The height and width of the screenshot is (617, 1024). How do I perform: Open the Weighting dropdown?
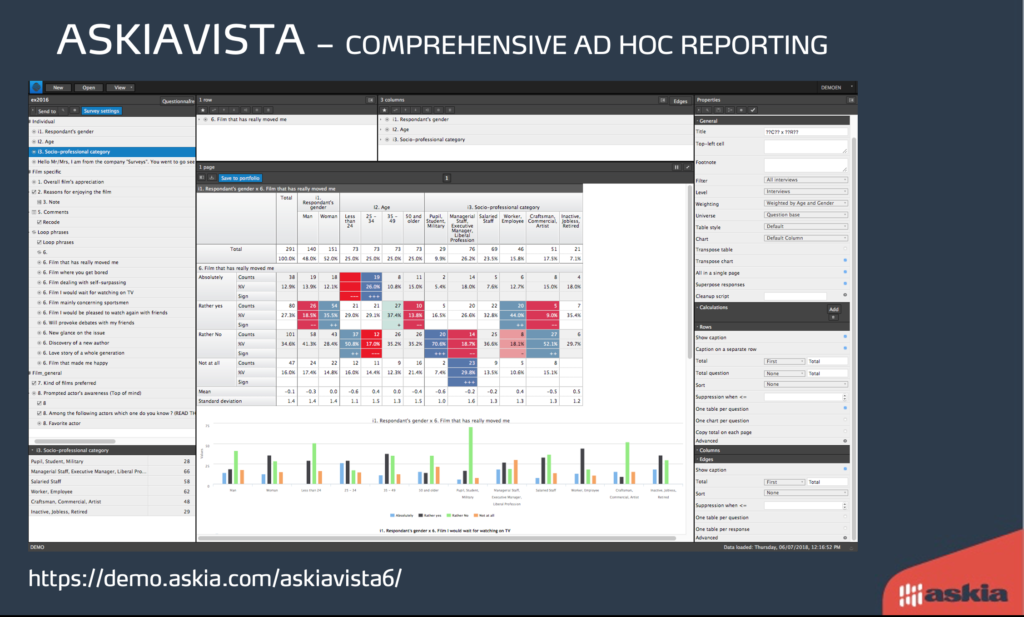pos(806,203)
